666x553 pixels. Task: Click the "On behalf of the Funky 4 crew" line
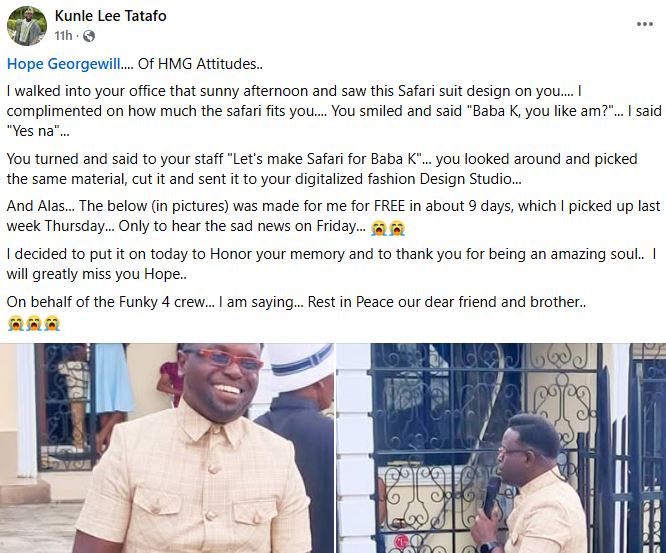[x=300, y=301]
